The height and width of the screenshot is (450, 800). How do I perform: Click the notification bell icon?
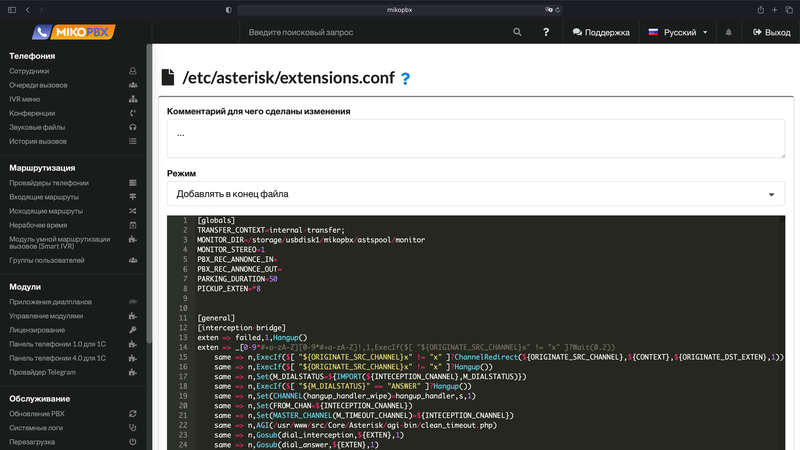tap(729, 32)
